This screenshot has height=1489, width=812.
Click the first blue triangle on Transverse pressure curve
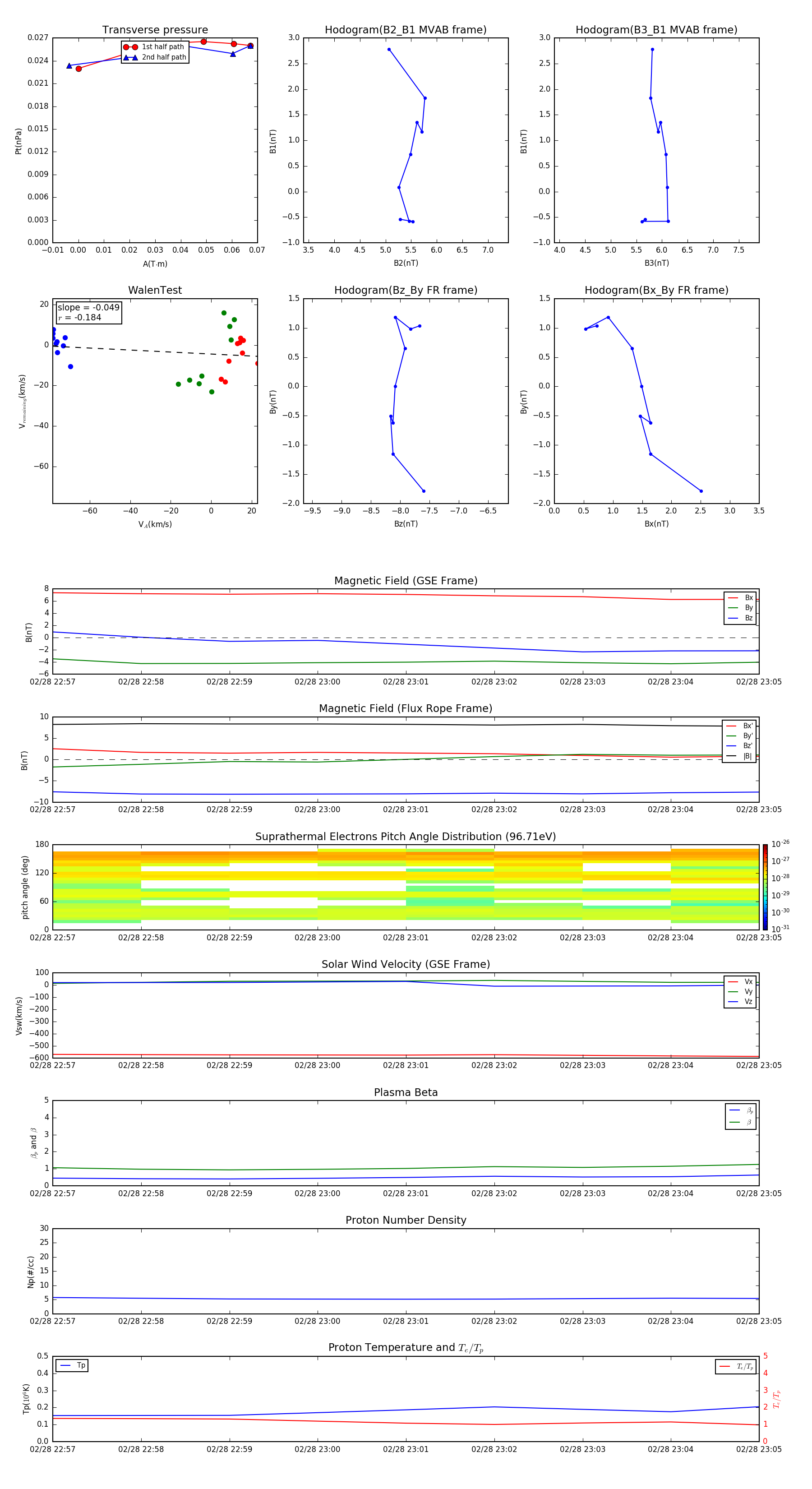coord(69,65)
